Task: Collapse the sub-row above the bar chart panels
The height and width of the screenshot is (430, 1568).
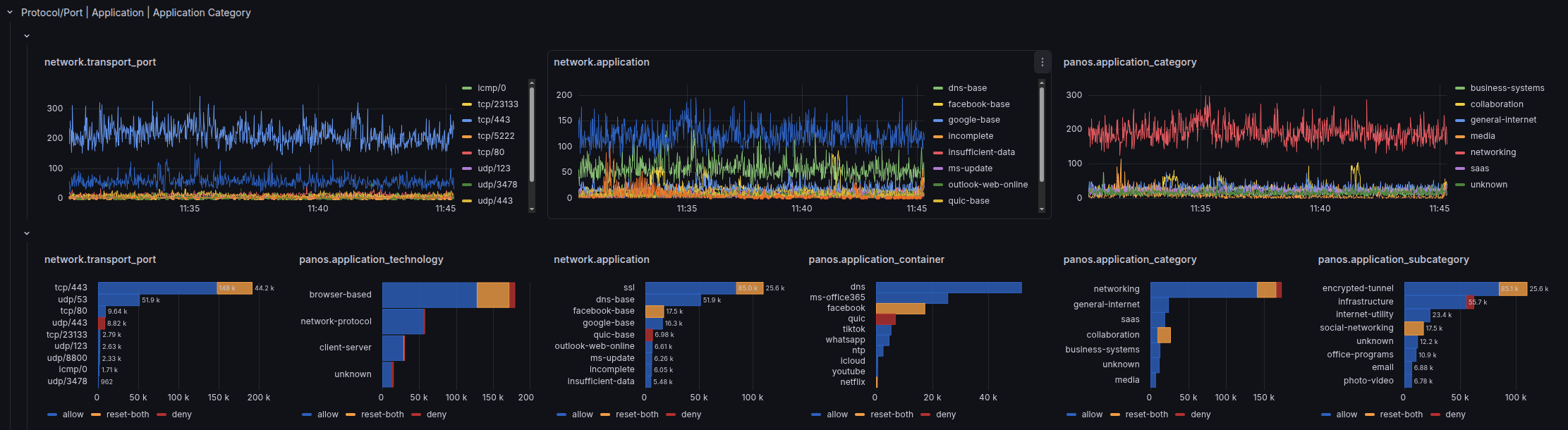Action: pos(27,233)
